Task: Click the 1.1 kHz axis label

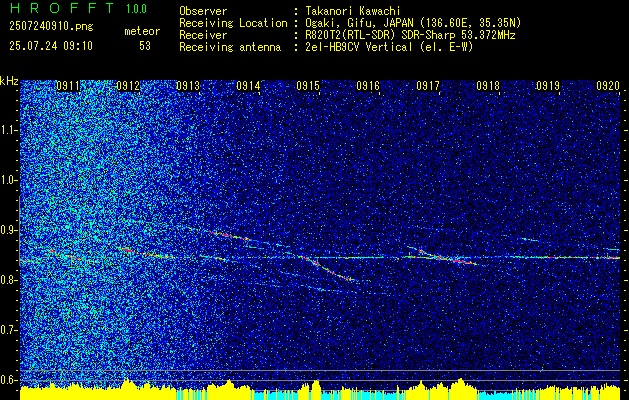Action: point(9,130)
